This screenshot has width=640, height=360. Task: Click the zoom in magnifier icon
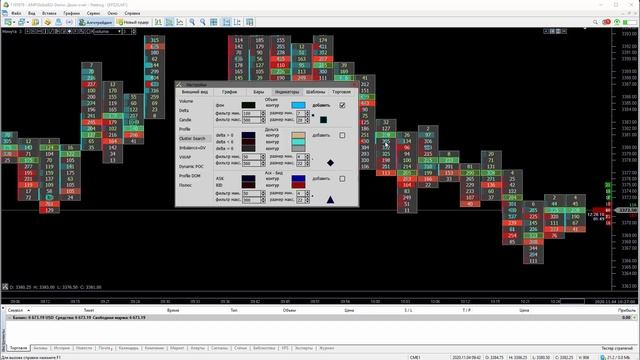coord(191,22)
